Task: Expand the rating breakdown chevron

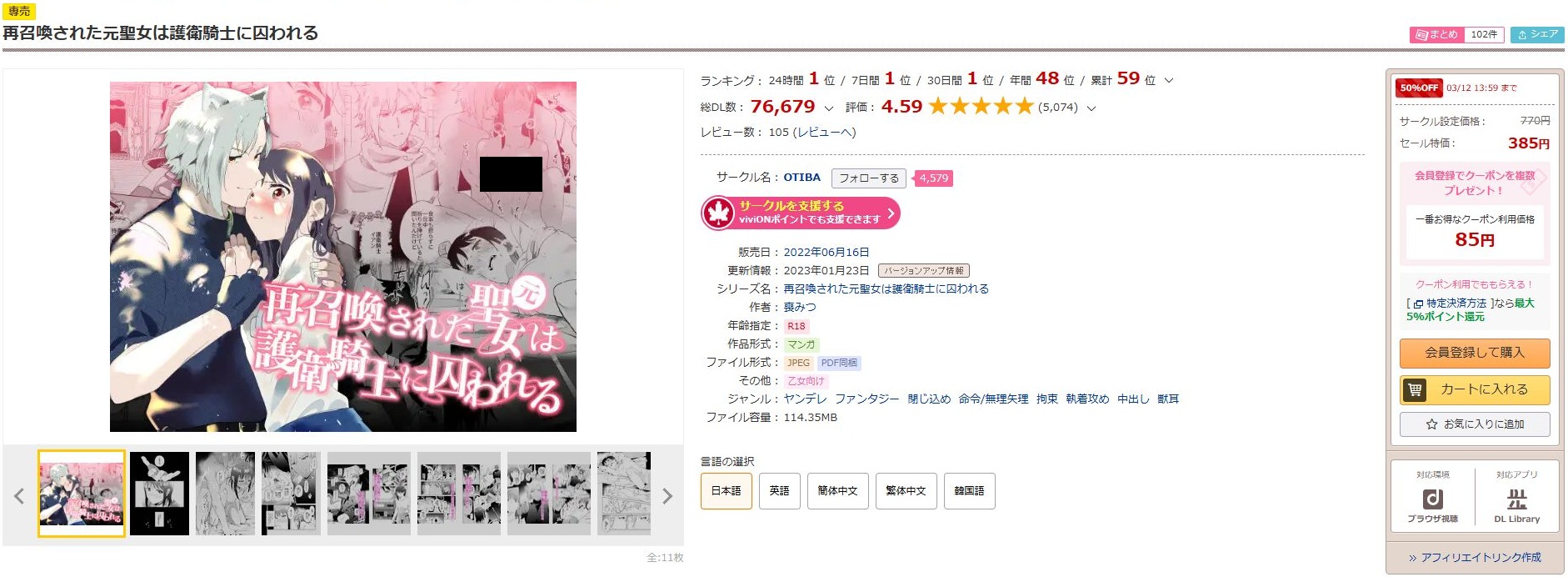Action: (1091, 108)
